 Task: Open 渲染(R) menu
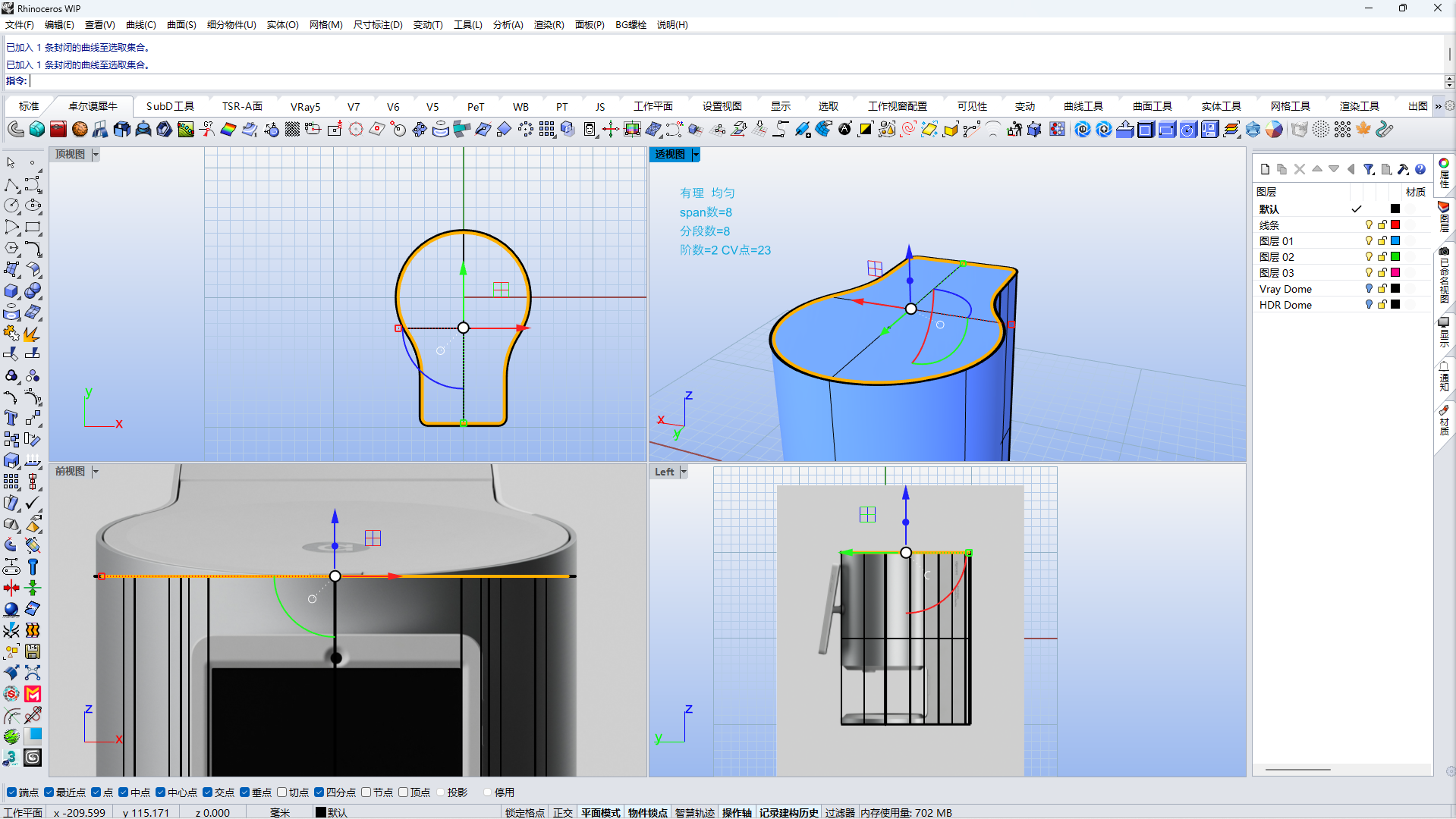549,25
